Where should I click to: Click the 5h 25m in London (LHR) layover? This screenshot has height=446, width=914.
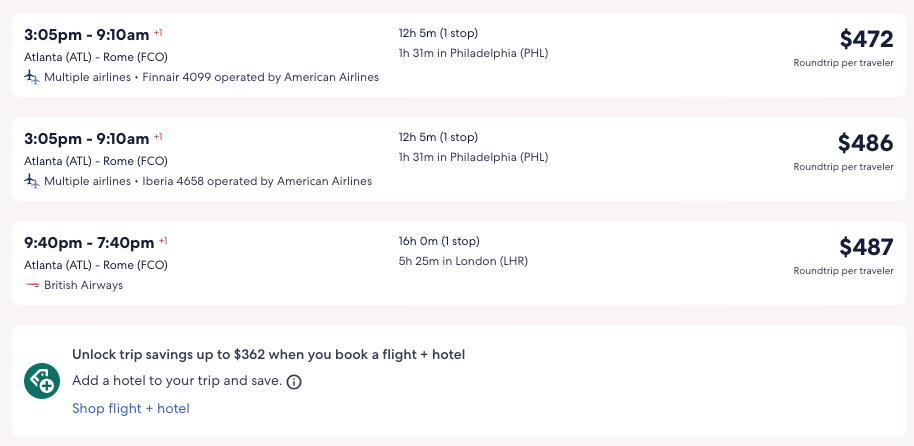(463, 261)
